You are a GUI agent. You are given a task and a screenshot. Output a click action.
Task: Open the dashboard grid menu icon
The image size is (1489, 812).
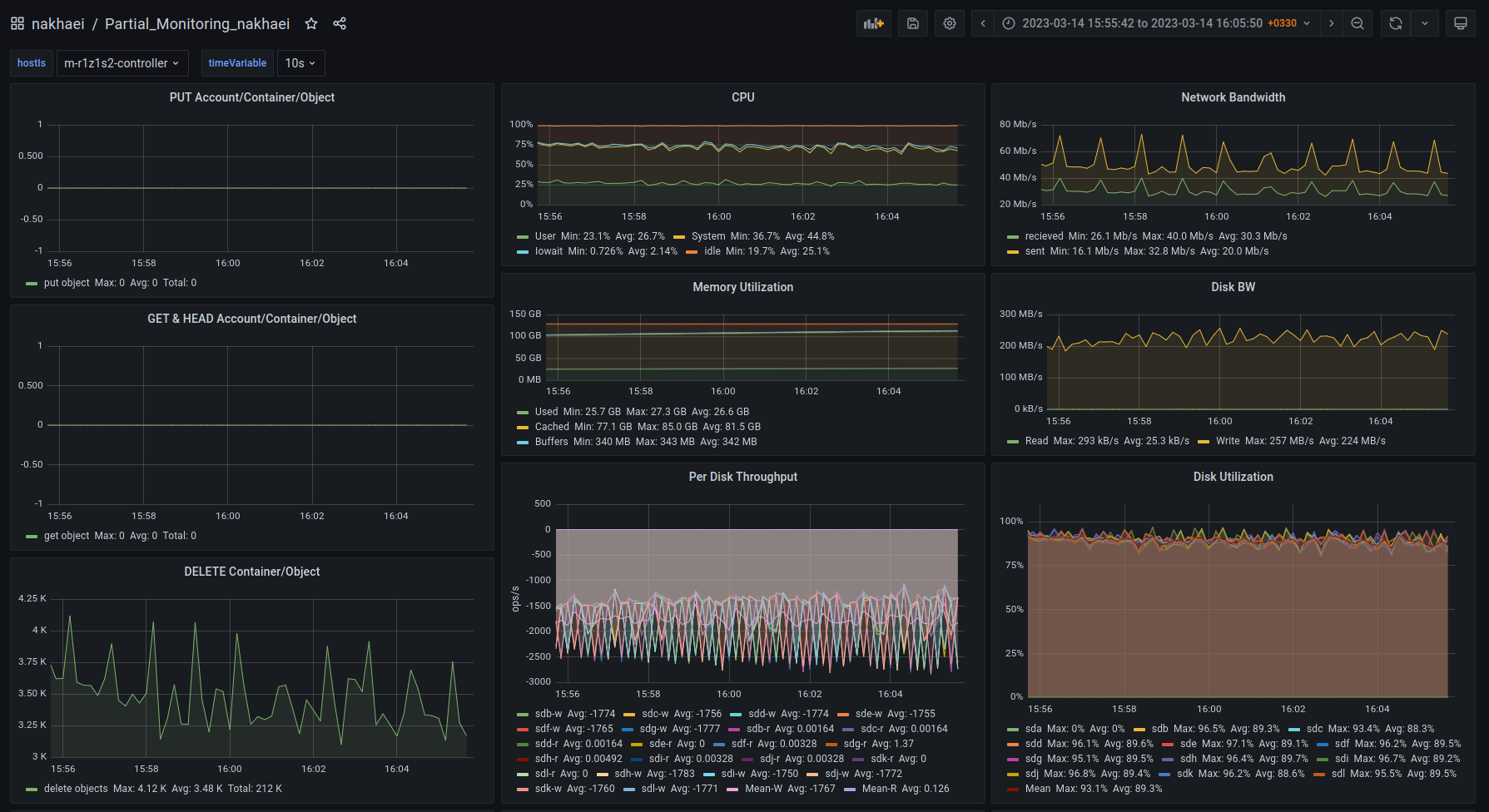17,23
